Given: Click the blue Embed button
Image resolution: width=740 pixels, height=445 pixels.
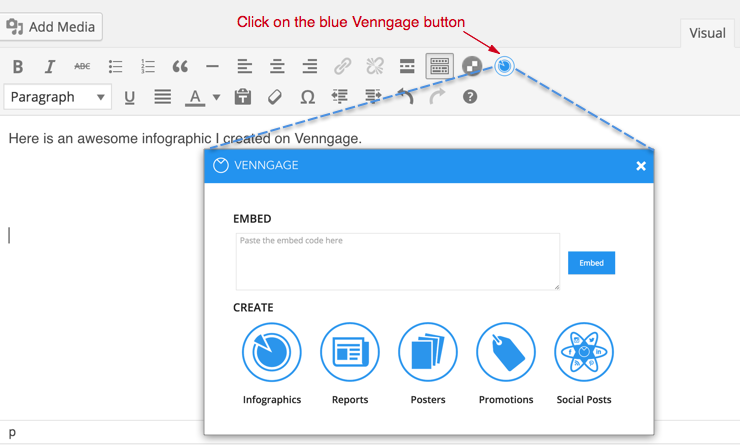Looking at the screenshot, I should pos(591,263).
